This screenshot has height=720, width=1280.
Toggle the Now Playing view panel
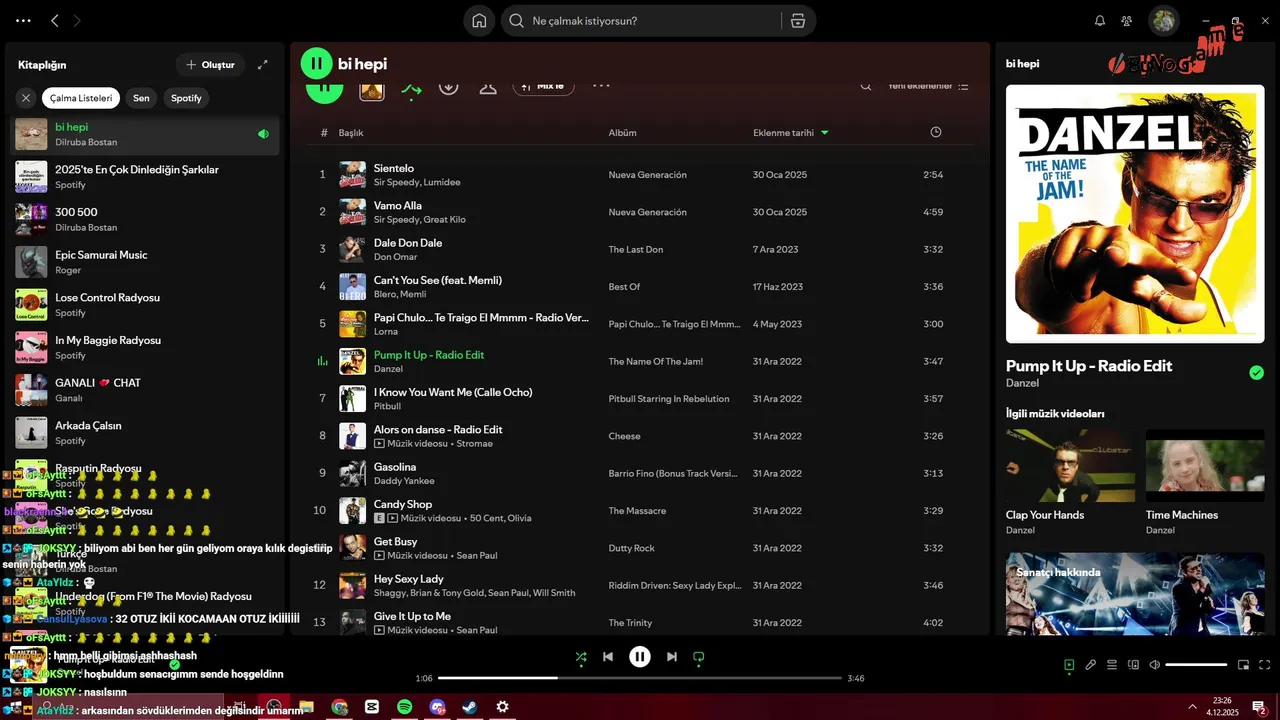click(x=1069, y=665)
